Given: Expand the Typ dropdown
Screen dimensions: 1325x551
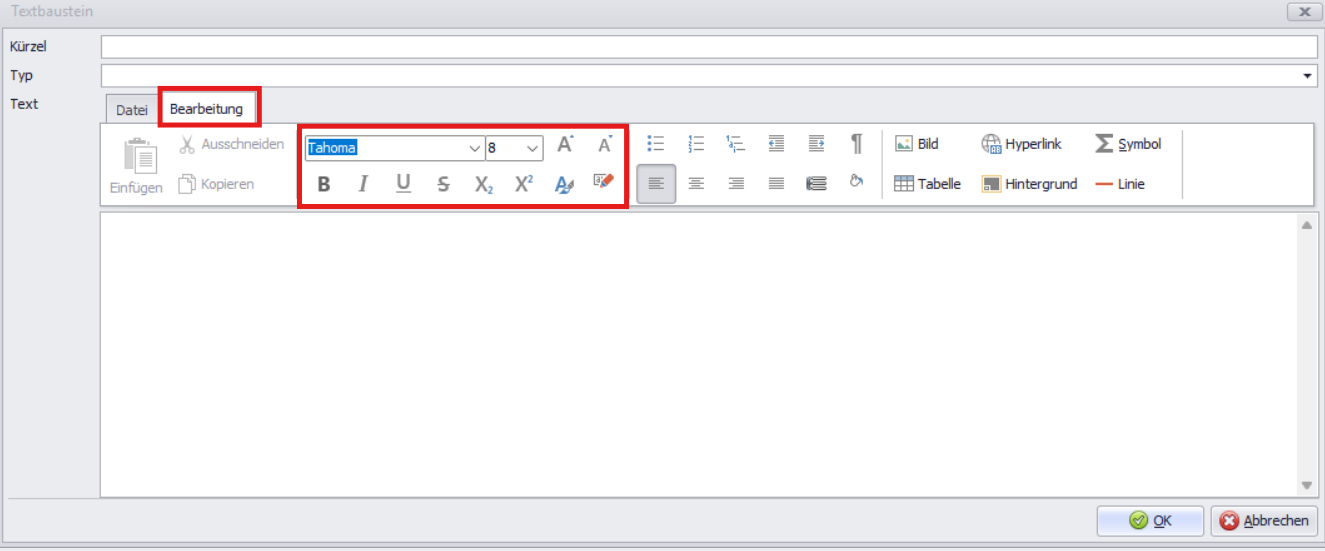Looking at the screenshot, I should click(1308, 76).
